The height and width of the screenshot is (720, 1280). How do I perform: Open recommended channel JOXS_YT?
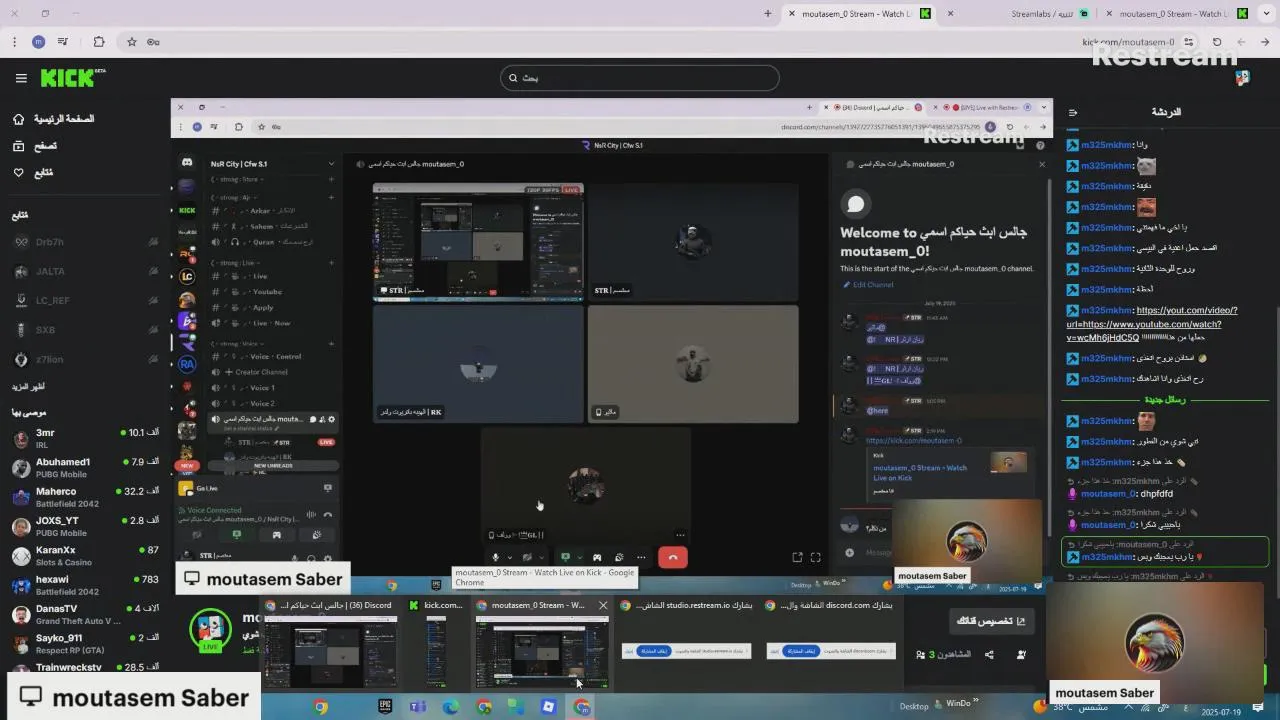point(85,526)
